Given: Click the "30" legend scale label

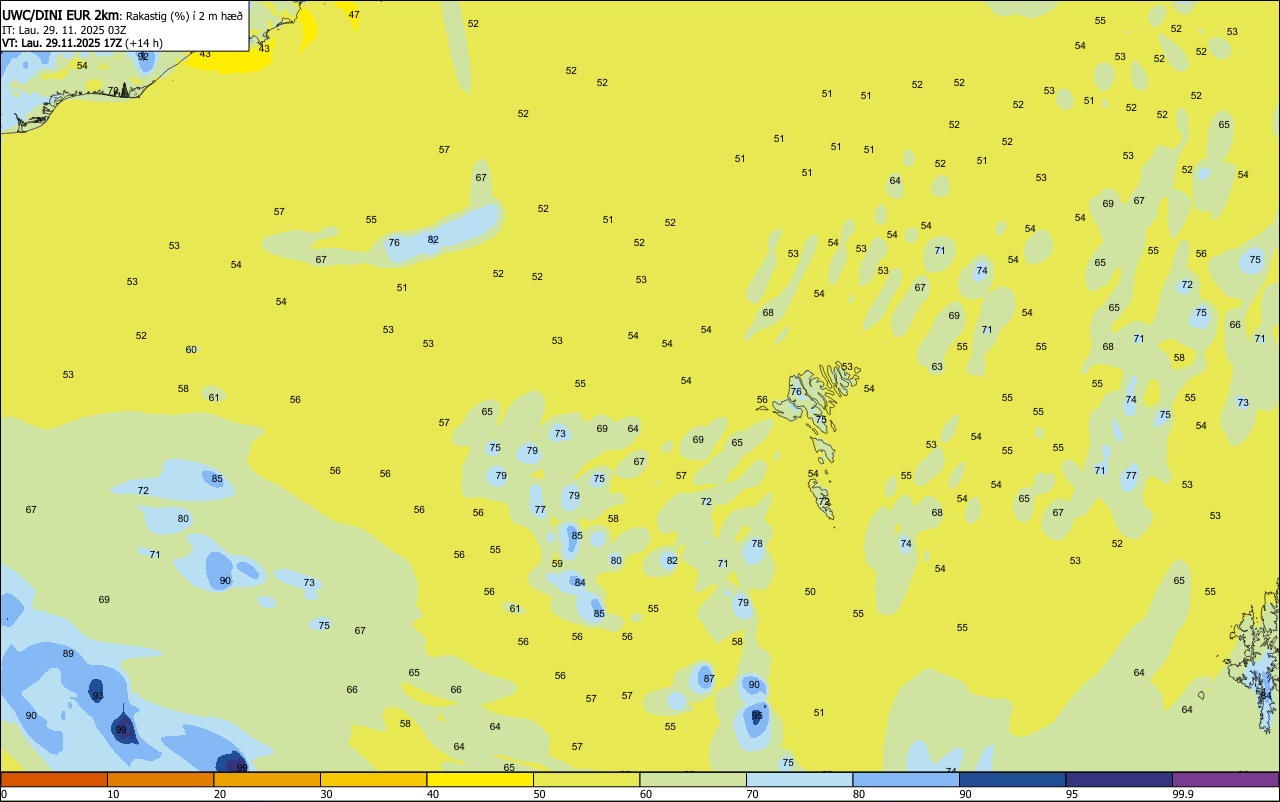Looking at the screenshot, I should click(326, 794).
